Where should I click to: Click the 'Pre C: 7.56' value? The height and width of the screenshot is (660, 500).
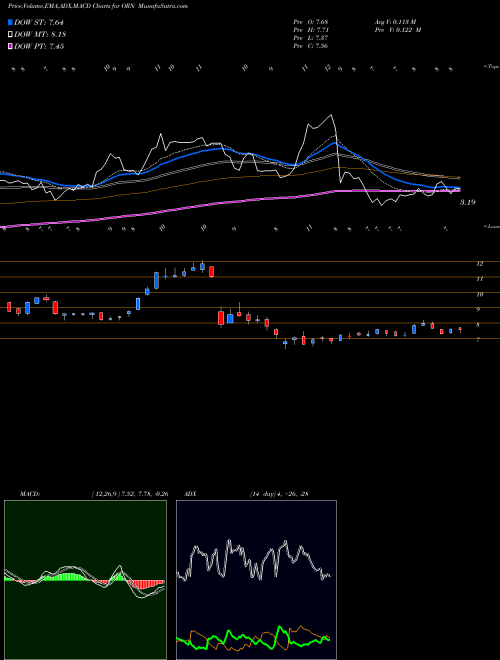click(x=311, y=46)
